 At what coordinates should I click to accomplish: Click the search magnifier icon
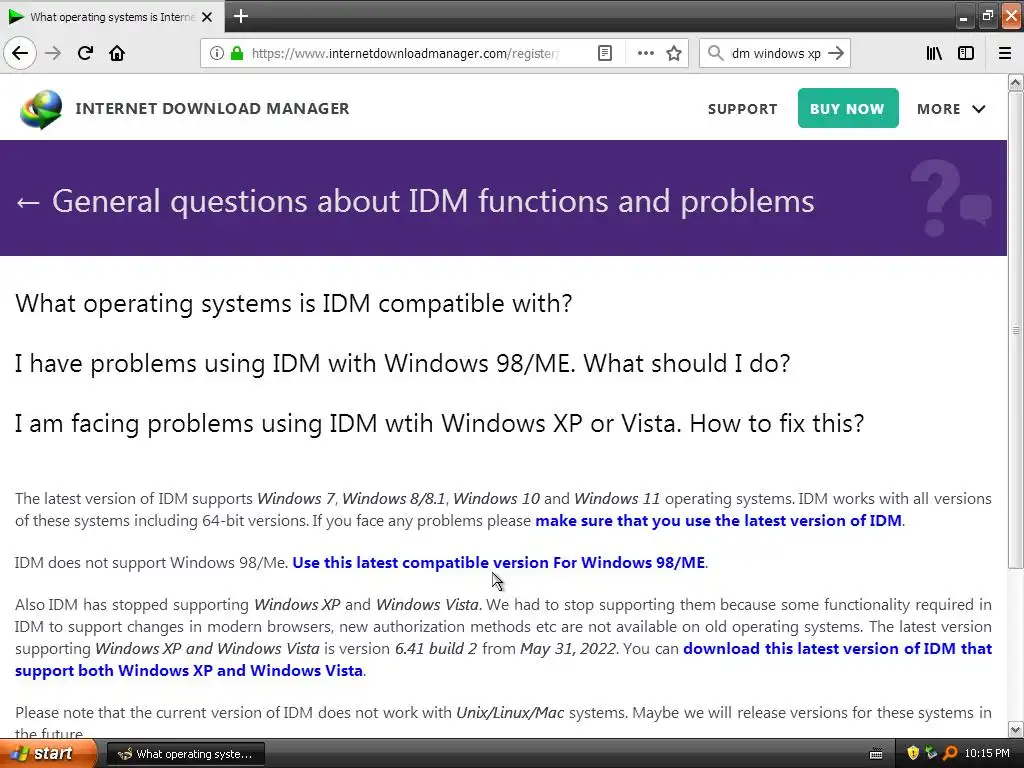[716, 53]
